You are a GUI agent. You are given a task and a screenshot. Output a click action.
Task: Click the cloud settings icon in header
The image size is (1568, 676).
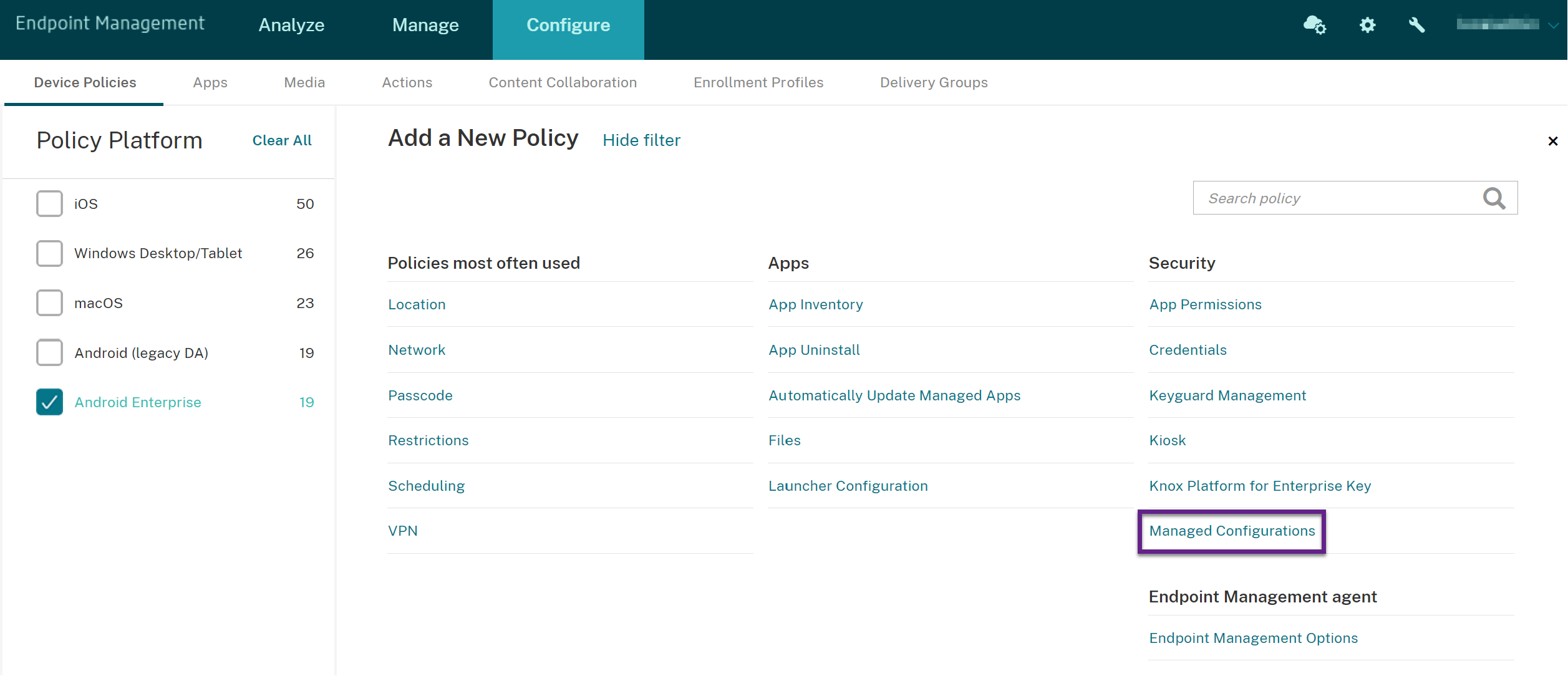tap(1314, 25)
